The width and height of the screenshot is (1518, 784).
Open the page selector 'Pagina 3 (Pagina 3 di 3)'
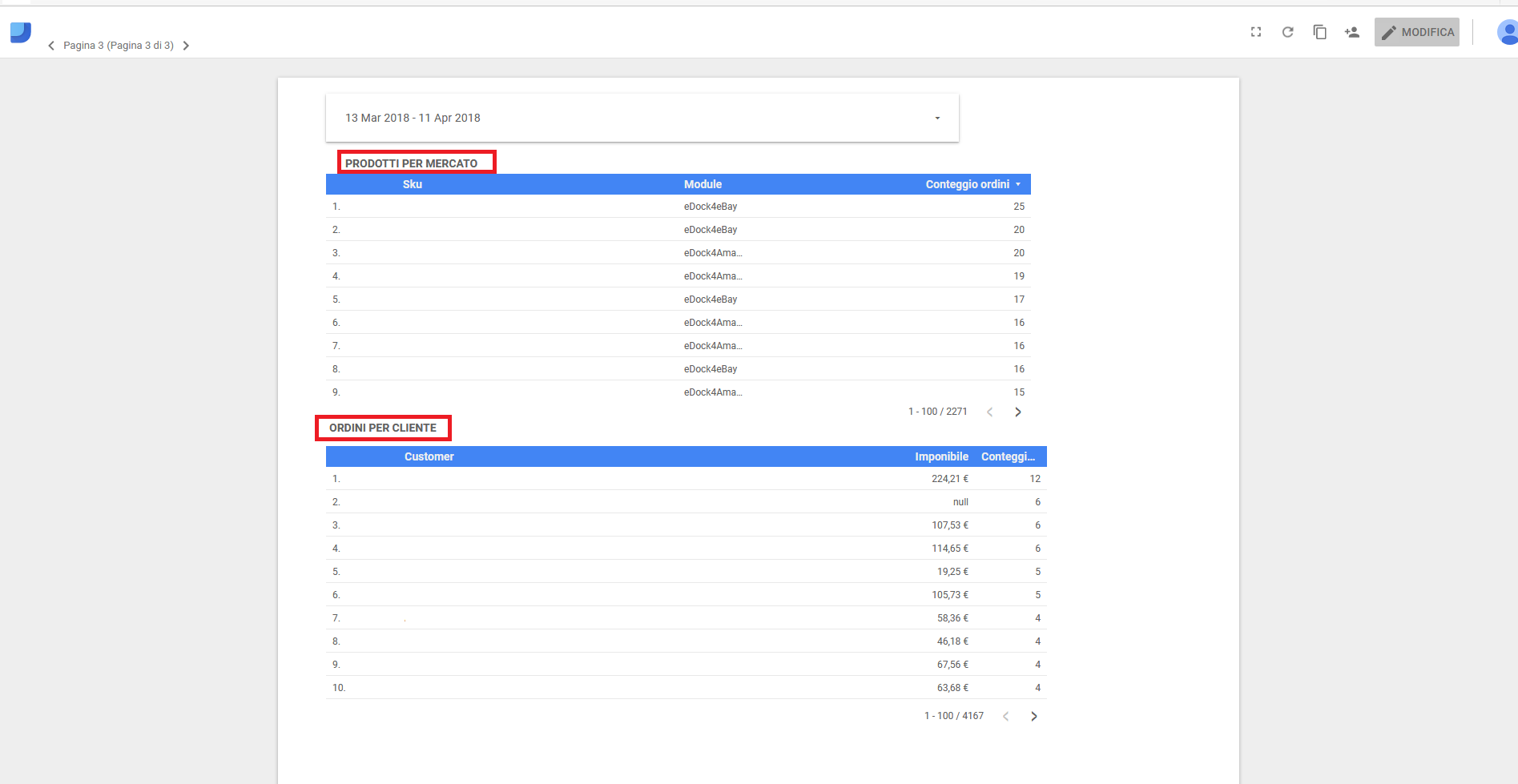point(119,46)
